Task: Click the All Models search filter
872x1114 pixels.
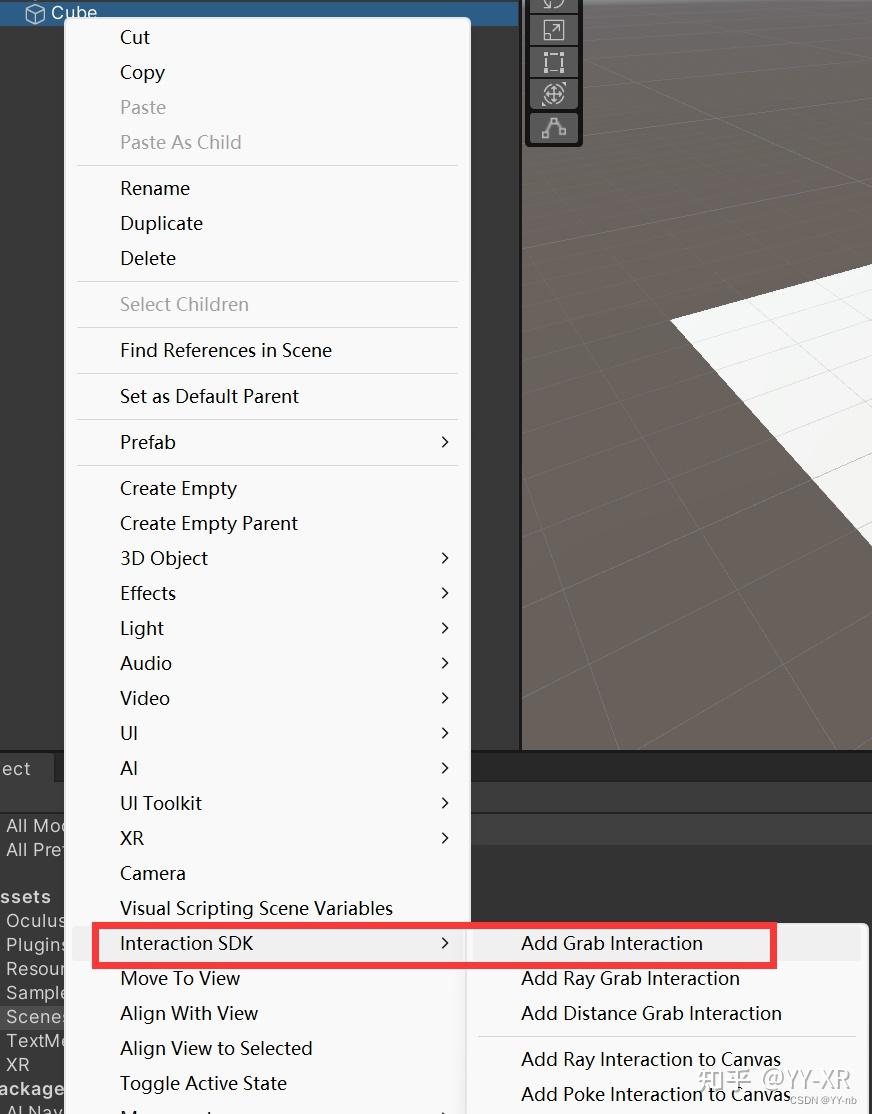Action: [30, 825]
